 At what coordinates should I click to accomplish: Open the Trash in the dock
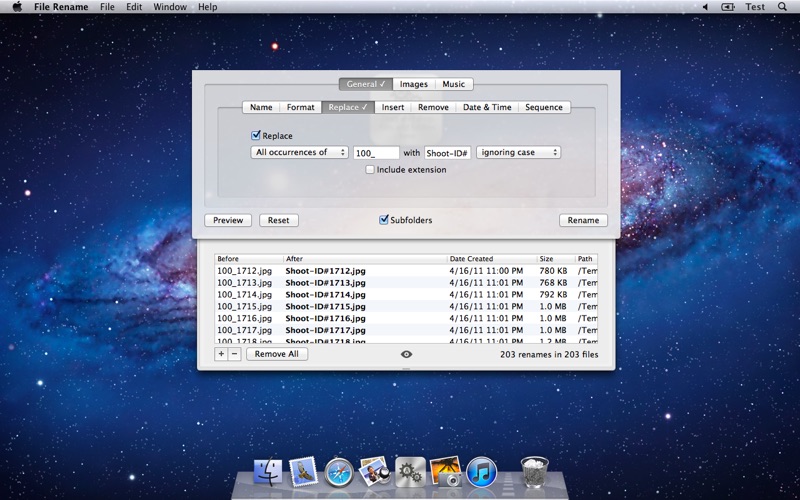(534, 471)
